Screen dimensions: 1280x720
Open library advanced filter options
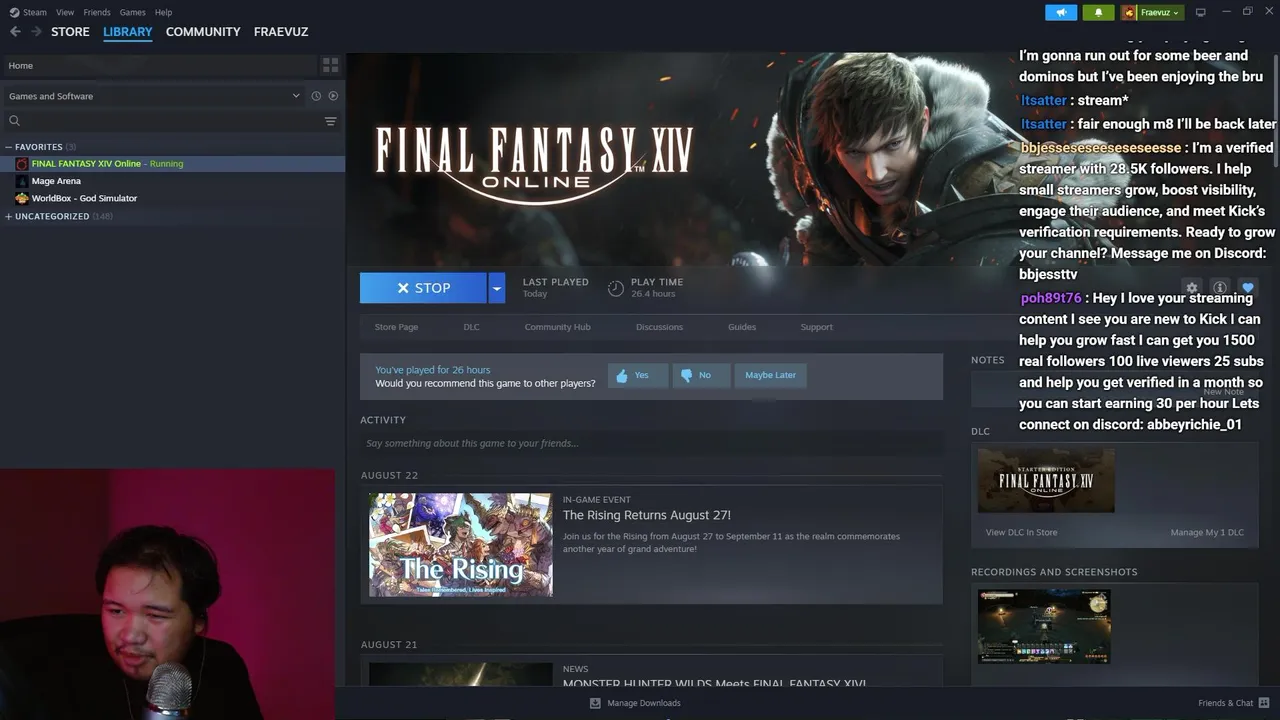330,121
